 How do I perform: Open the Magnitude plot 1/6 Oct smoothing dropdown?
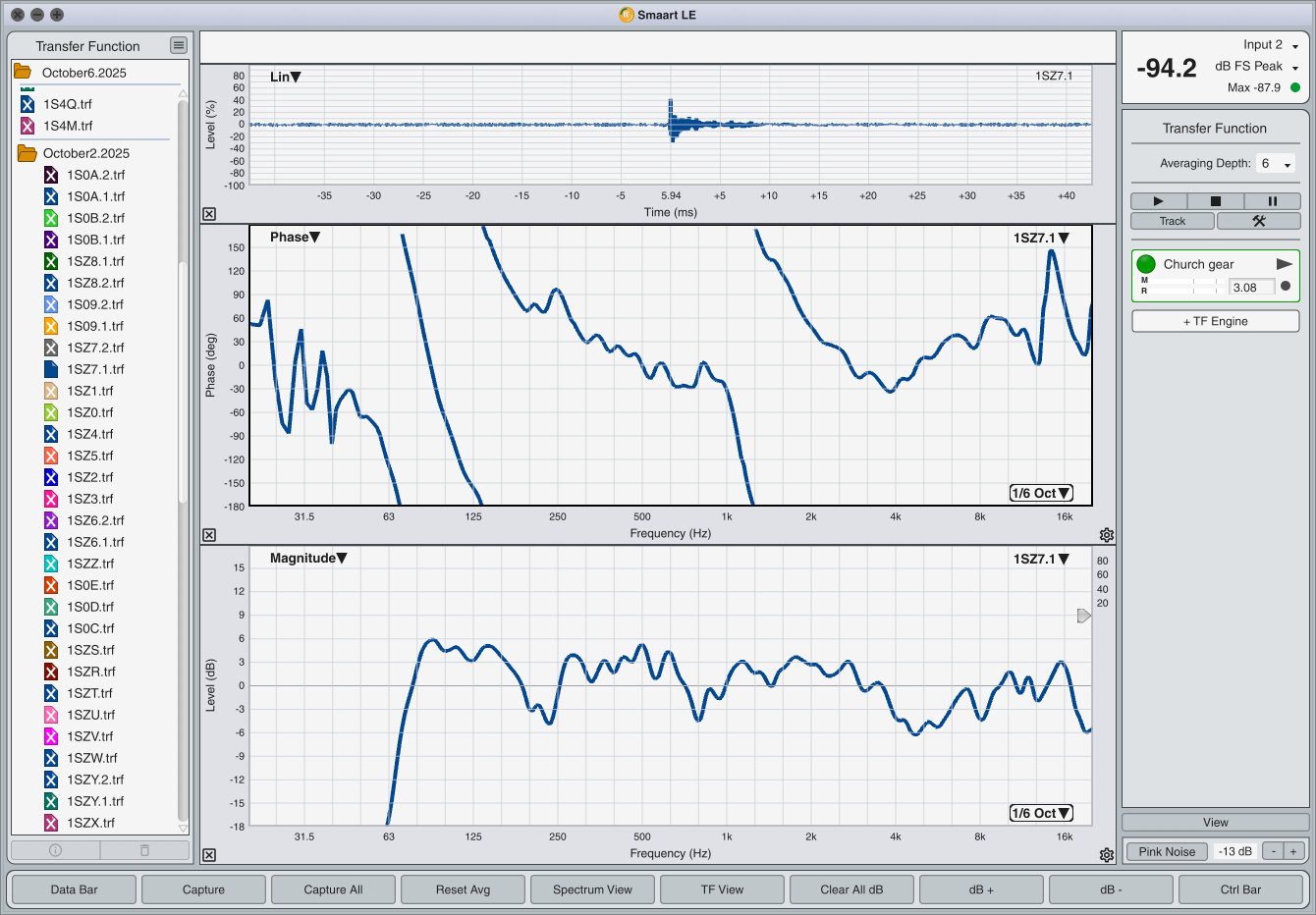(1041, 813)
